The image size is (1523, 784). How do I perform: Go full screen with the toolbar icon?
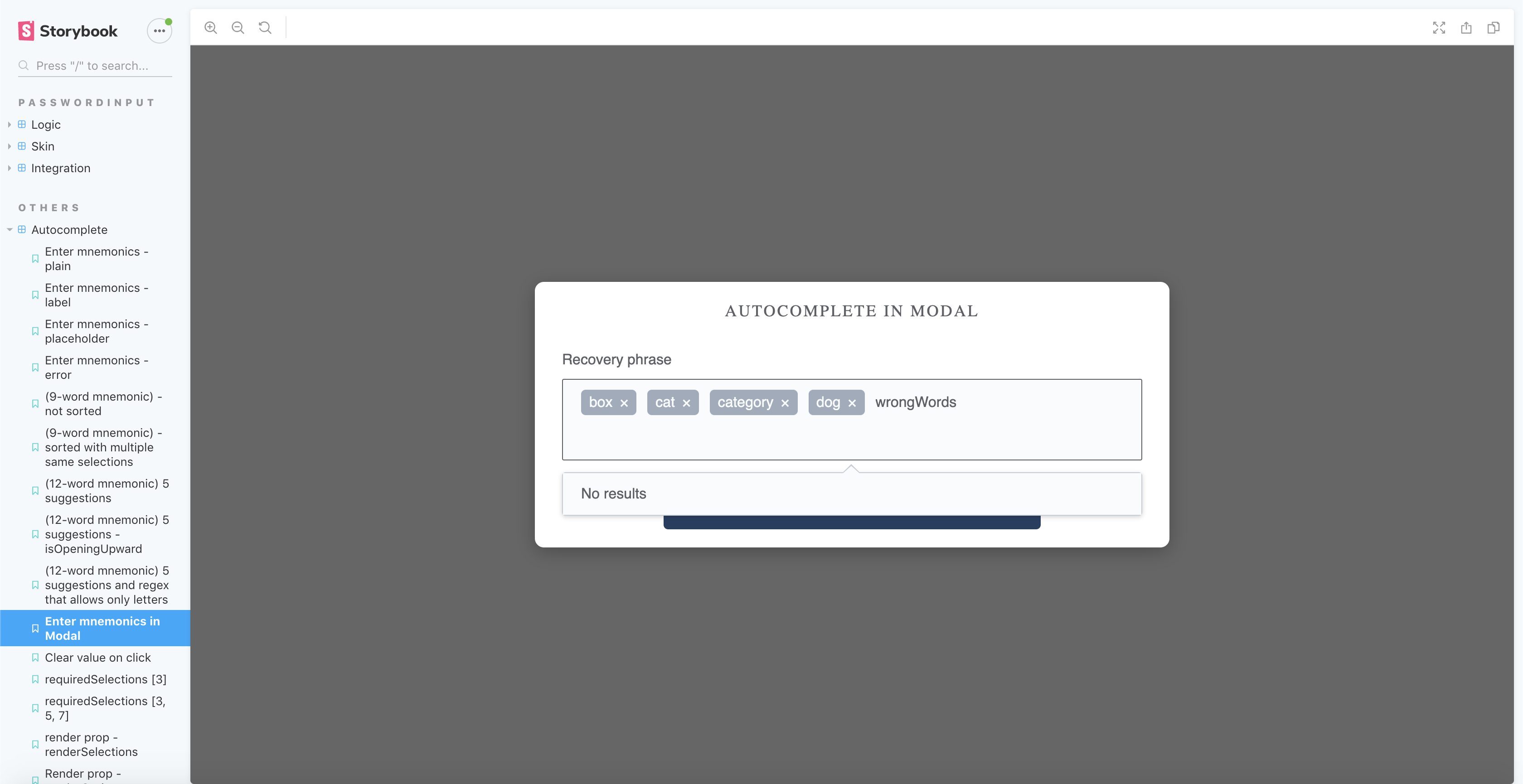point(1438,28)
